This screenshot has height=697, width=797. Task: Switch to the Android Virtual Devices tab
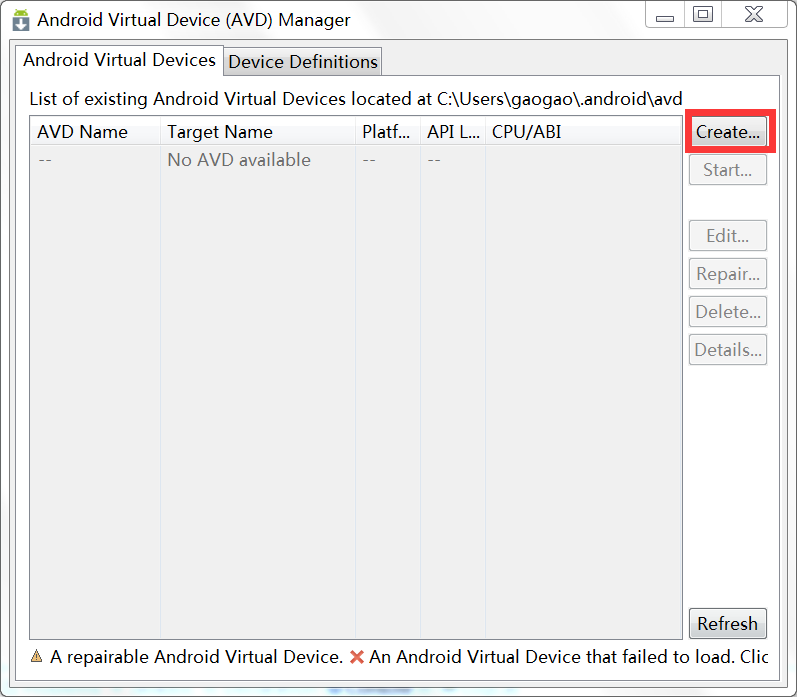click(119, 60)
